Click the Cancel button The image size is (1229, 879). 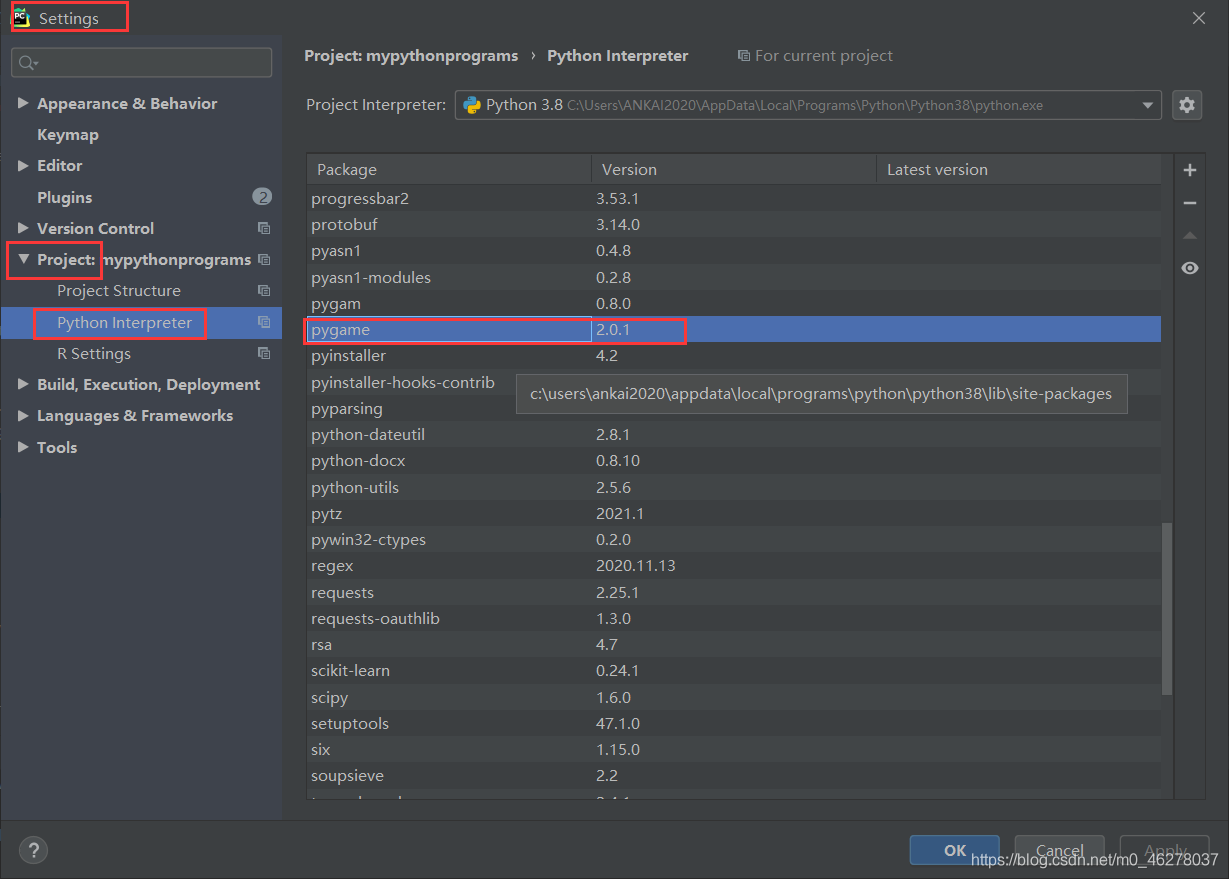point(1059,850)
